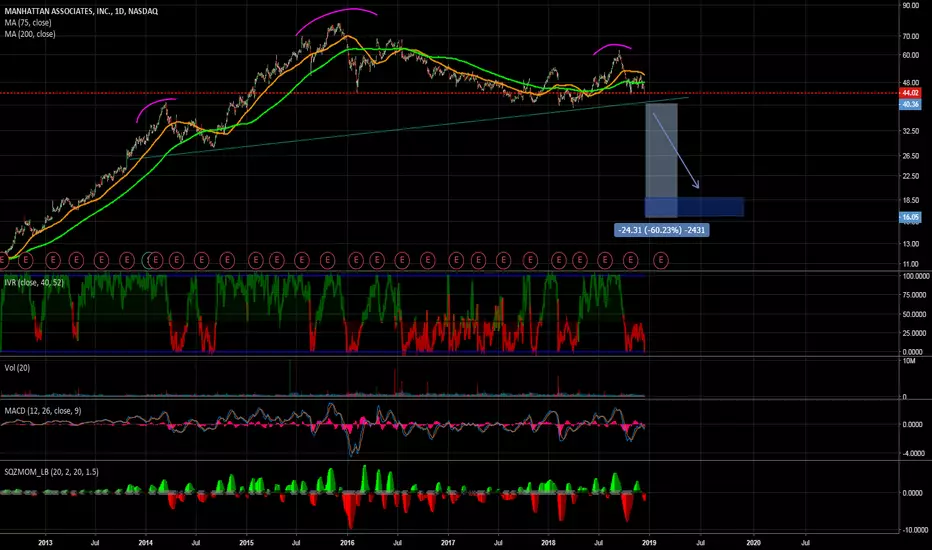Select the MACD (12, 26, close, 9) legend

pos(43,411)
